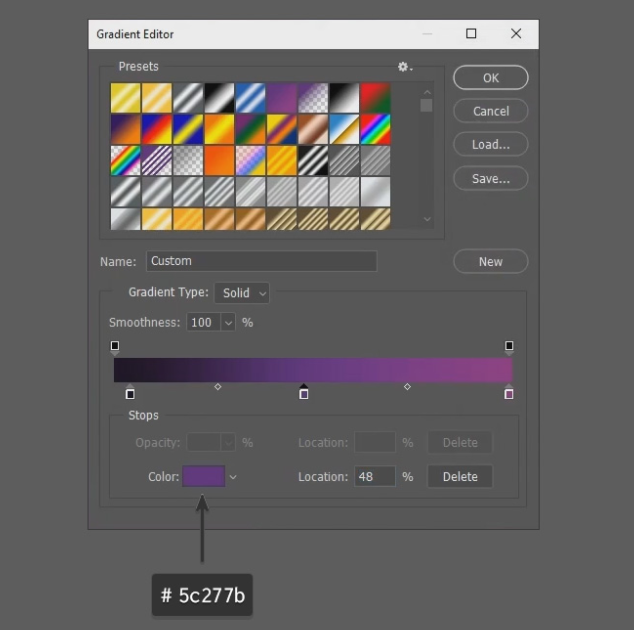Click the New button to save gradient
The width and height of the screenshot is (634, 630).
490,262
